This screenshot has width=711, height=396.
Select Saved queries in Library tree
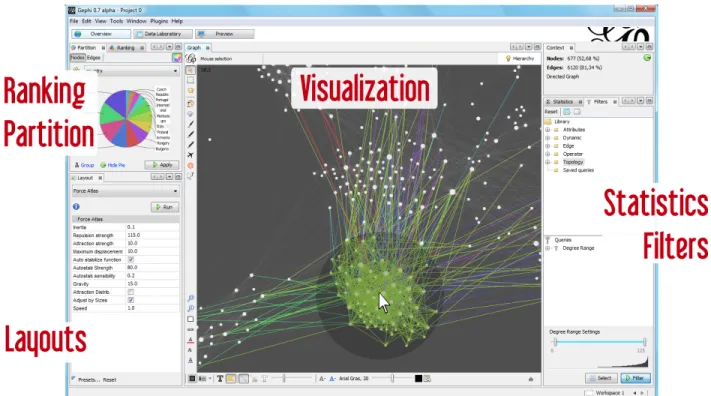578,170
